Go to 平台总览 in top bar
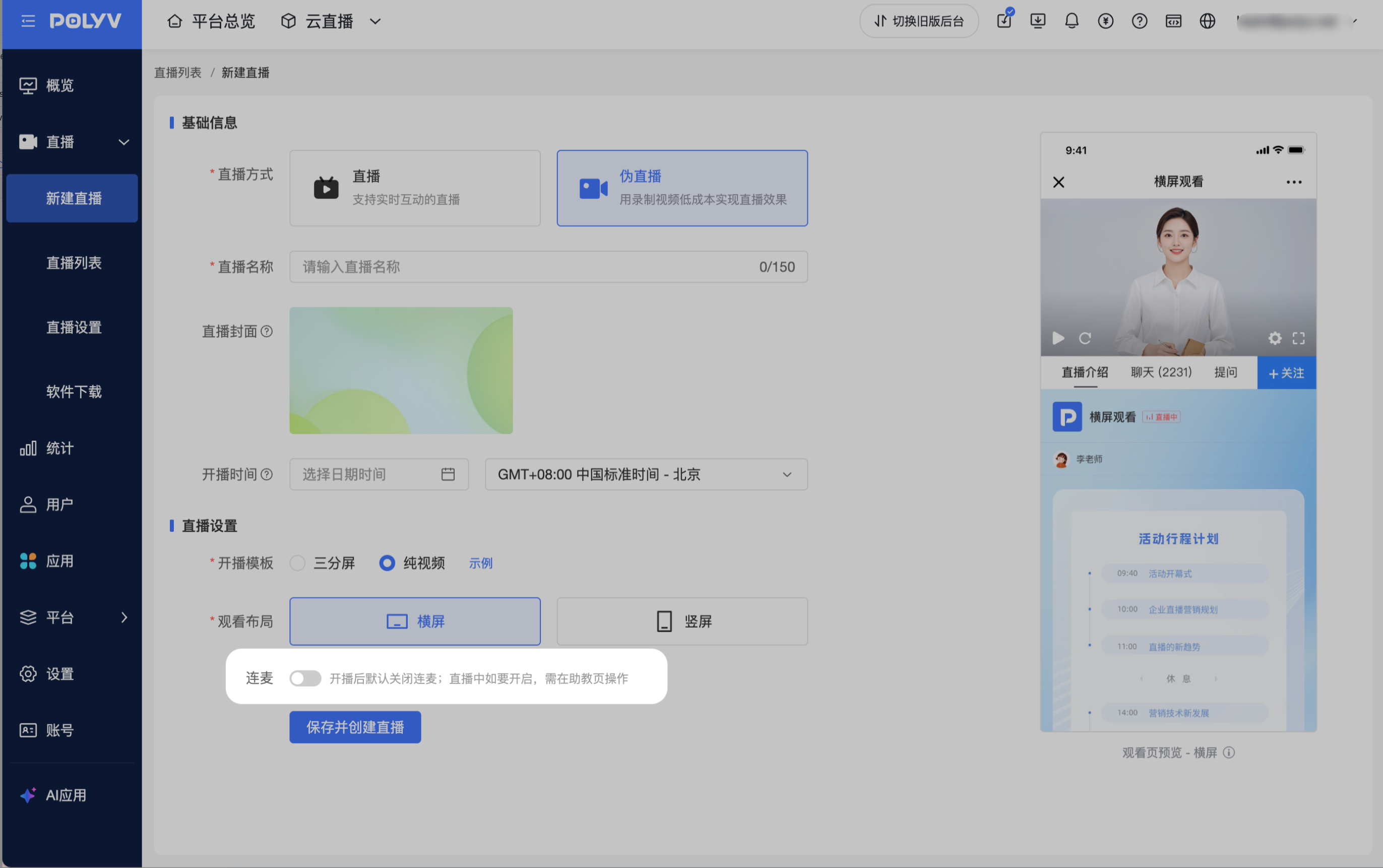 click(x=211, y=21)
